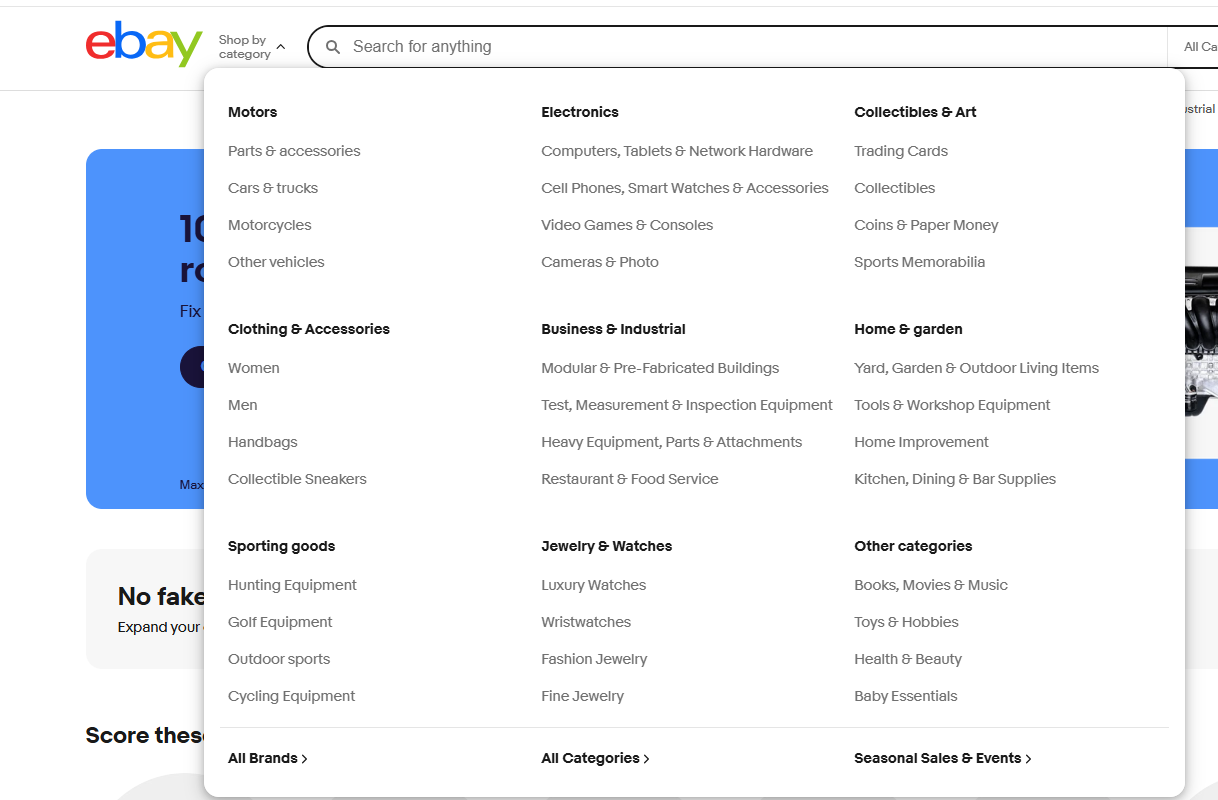Open Hunting Equipment under Sporting goods
The image size is (1218, 800).
(x=292, y=585)
